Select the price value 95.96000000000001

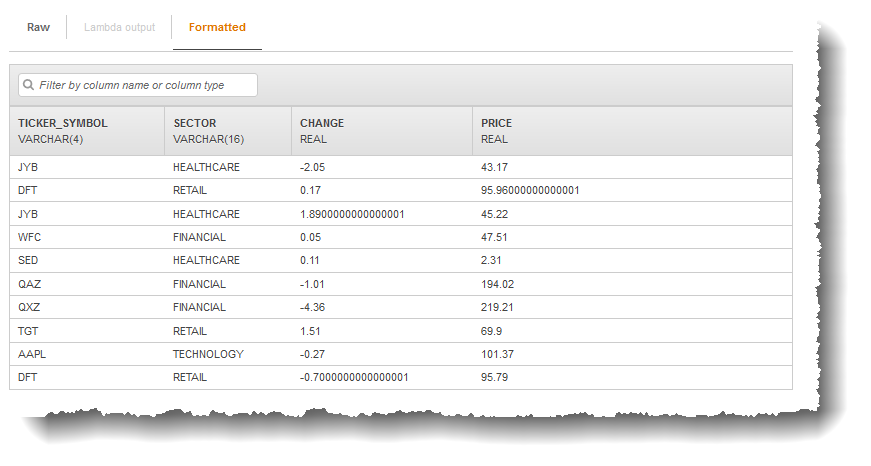pos(530,190)
